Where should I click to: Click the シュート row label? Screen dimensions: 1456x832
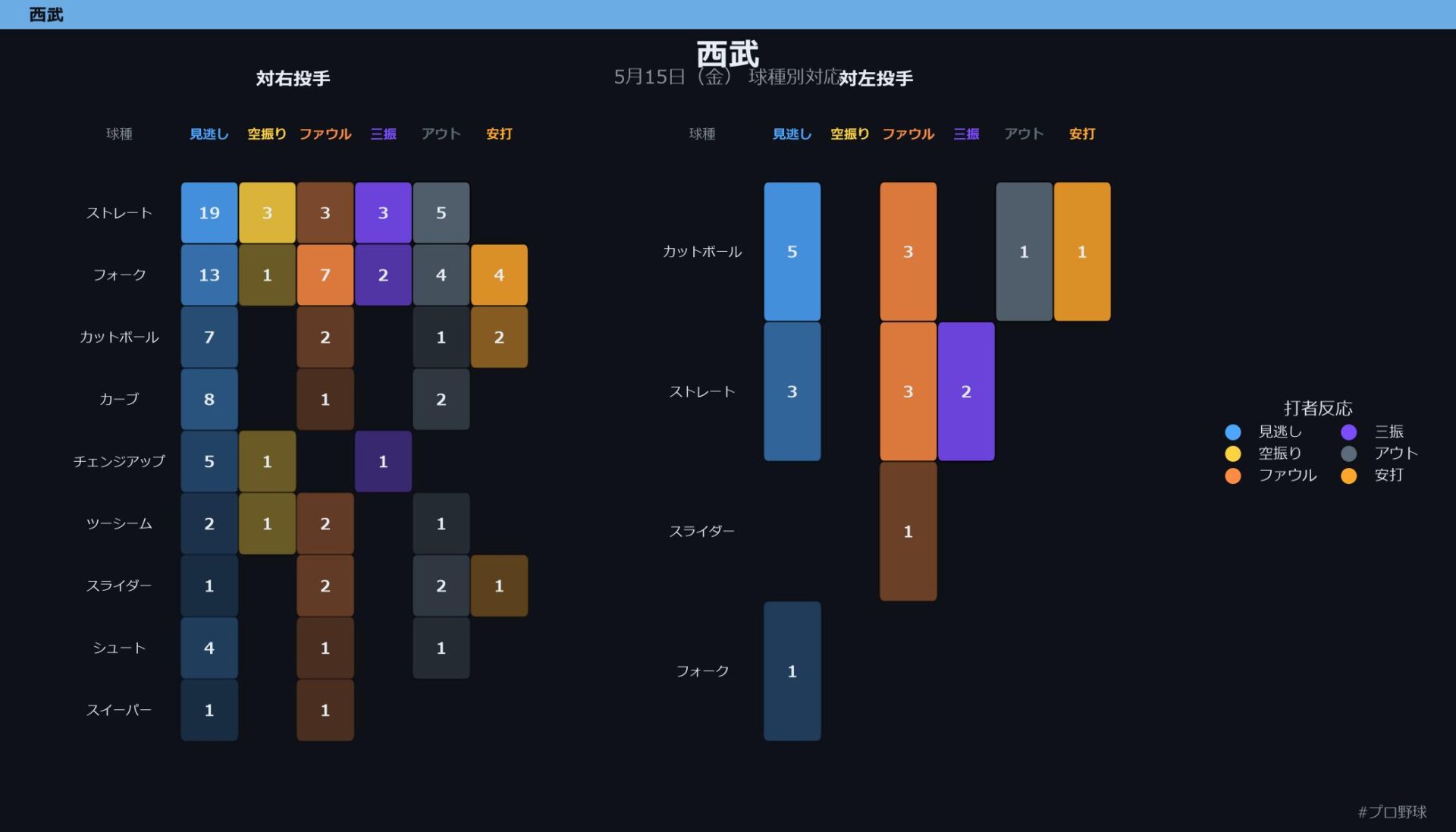(119, 648)
